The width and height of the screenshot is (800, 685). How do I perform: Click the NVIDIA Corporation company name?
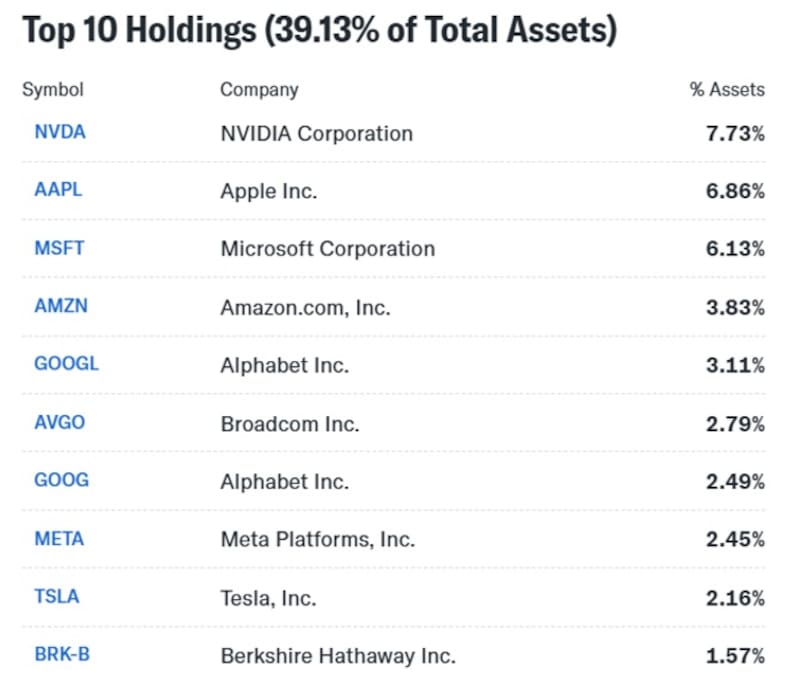[316, 133]
